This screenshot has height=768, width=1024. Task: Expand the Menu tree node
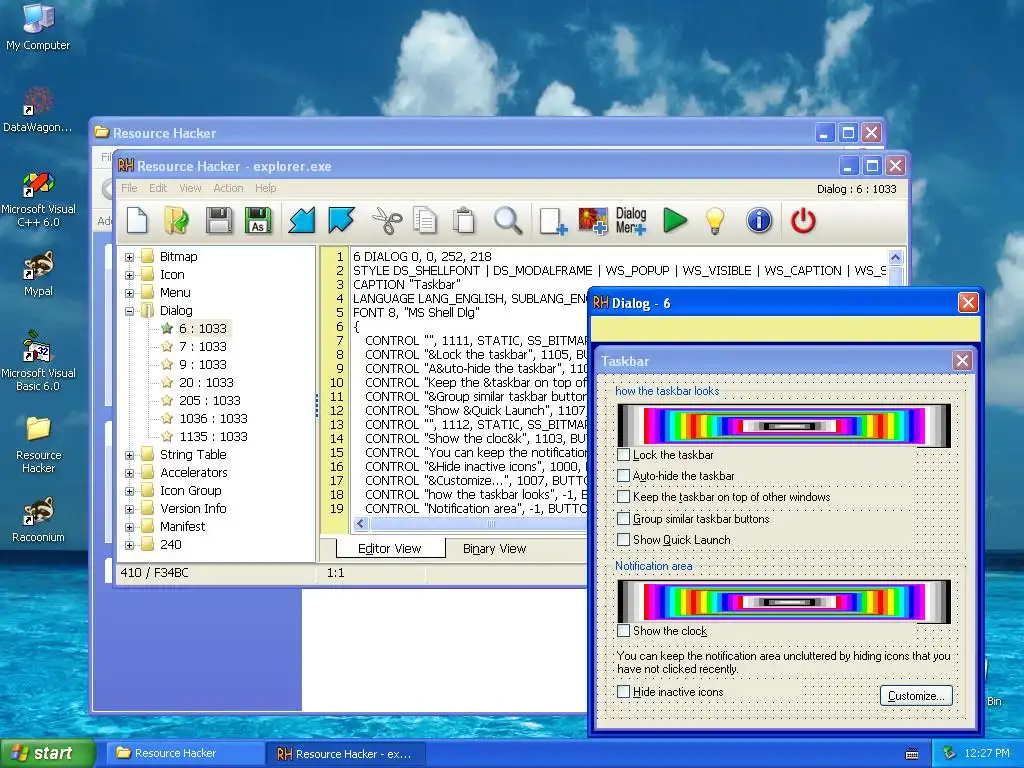(129, 293)
